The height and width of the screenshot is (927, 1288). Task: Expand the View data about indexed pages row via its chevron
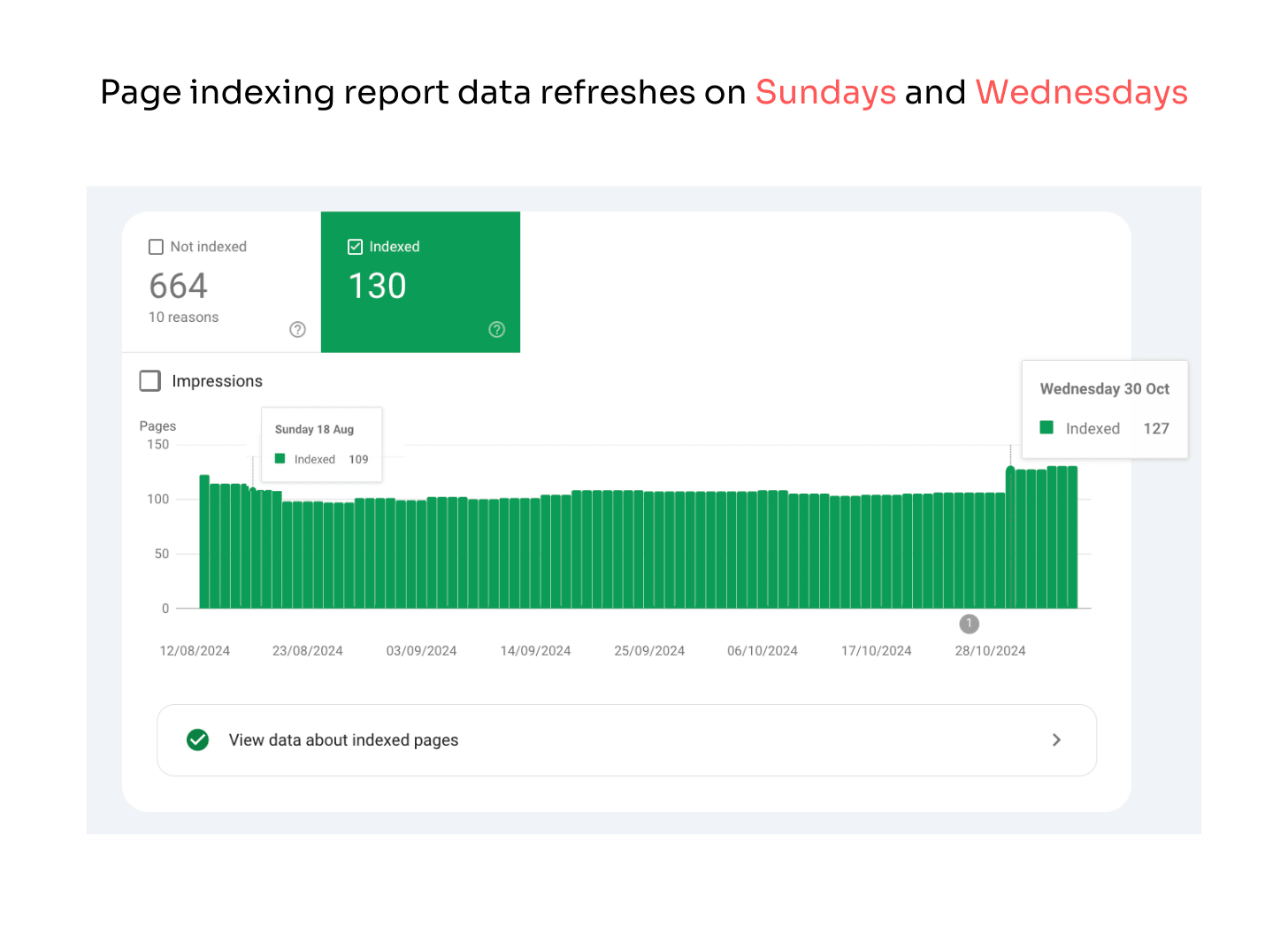(1056, 739)
